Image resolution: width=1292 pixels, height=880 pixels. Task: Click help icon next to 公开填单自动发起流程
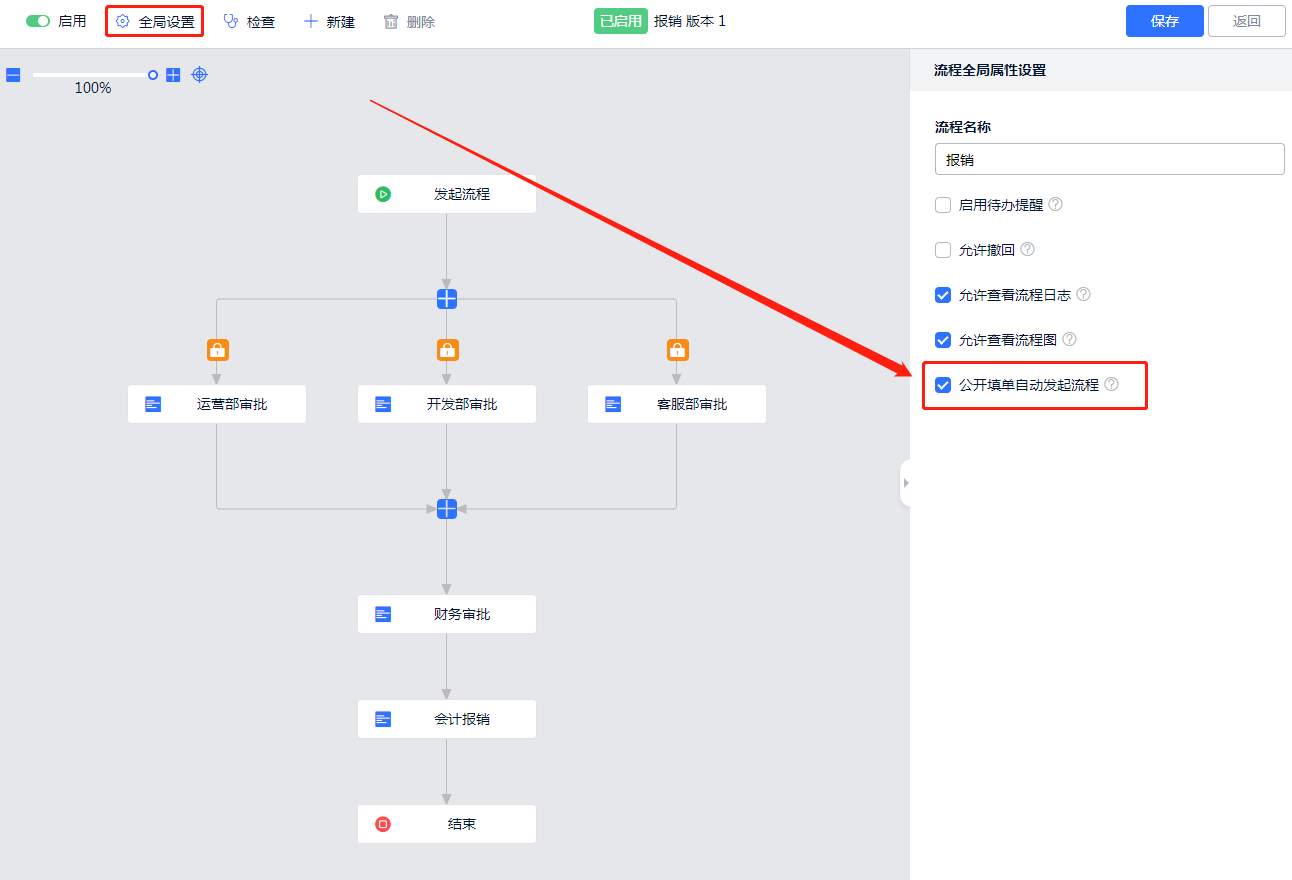pos(1111,384)
